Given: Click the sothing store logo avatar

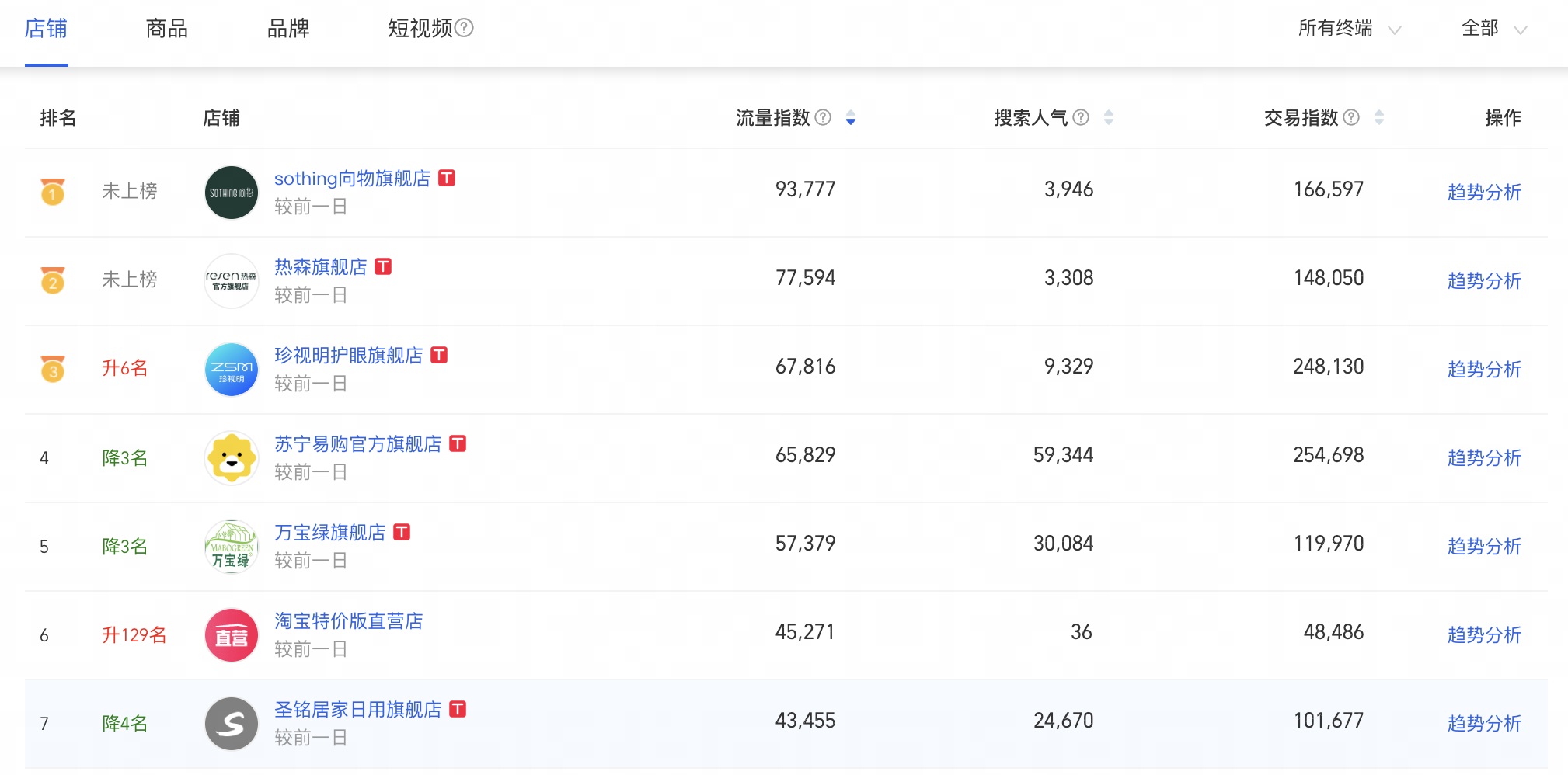Looking at the screenshot, I should [232, 193].
